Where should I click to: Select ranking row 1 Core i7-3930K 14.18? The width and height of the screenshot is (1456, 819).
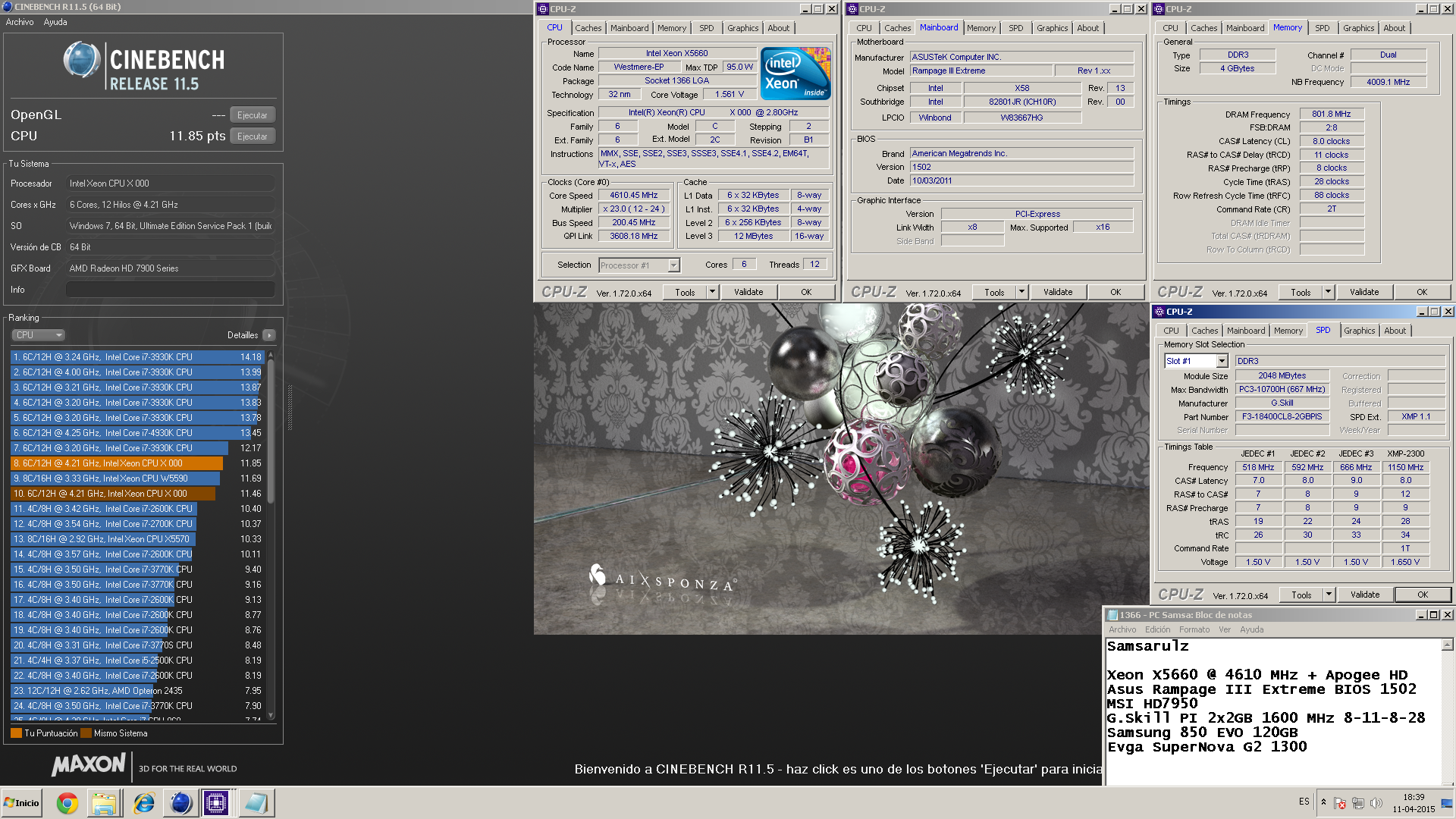coord(137,357)
